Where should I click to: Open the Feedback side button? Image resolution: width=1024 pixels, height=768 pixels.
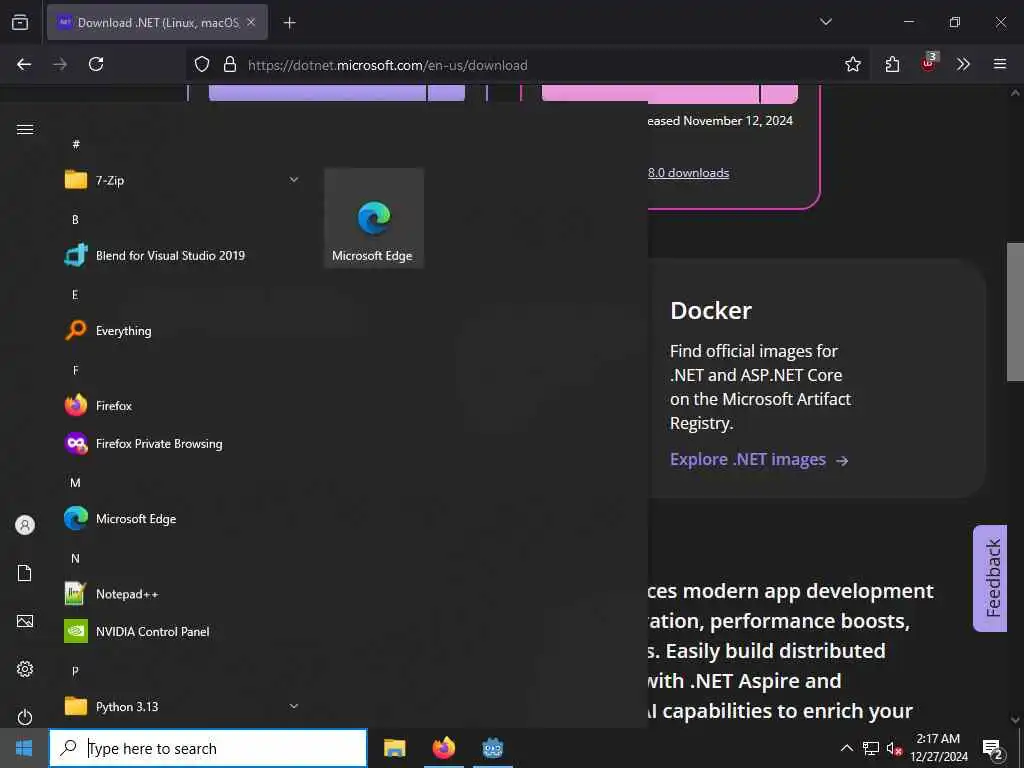tap(990, 578)
